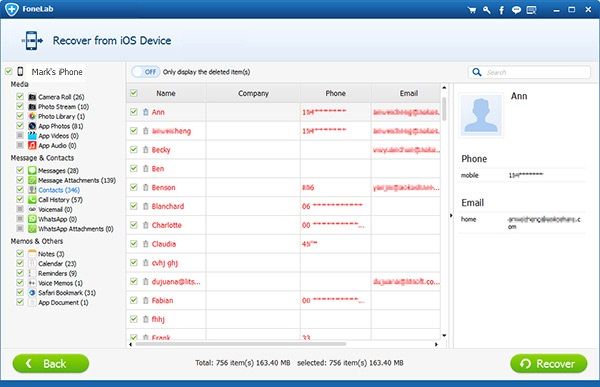This screenshot has height=387, width=600.
Task: Select the Voicemail icon
Action: [x=32, y=209]
